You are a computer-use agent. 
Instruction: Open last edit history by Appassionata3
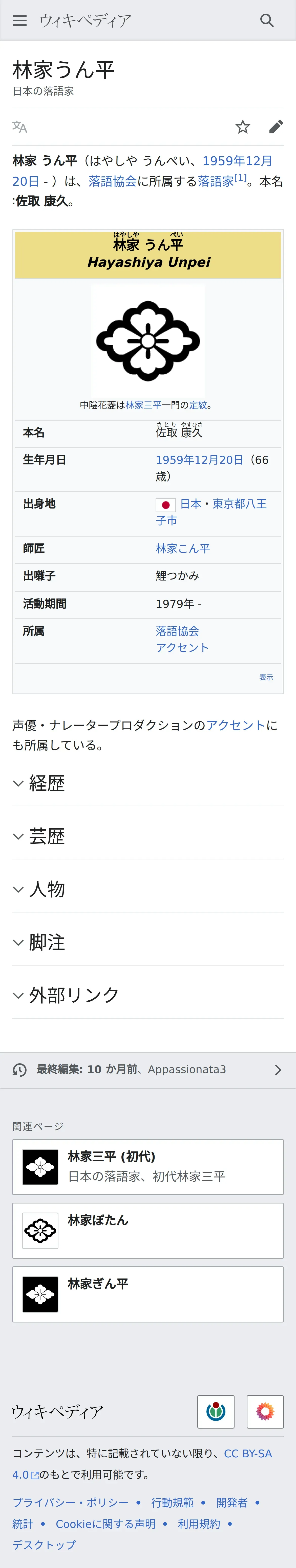click(x=148, y=1070)
